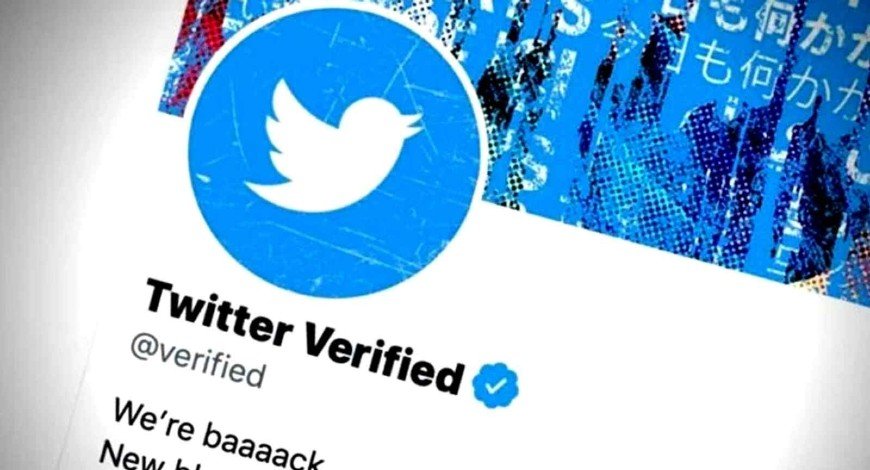Click the white bird's tail feathers
870x470 pixels.
click(264, 189)
